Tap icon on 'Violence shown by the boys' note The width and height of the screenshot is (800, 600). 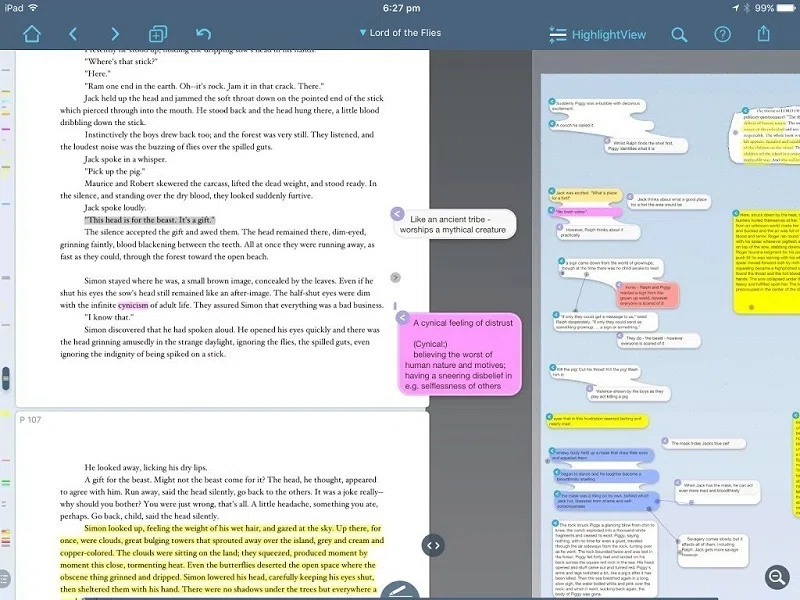point(590,389)
